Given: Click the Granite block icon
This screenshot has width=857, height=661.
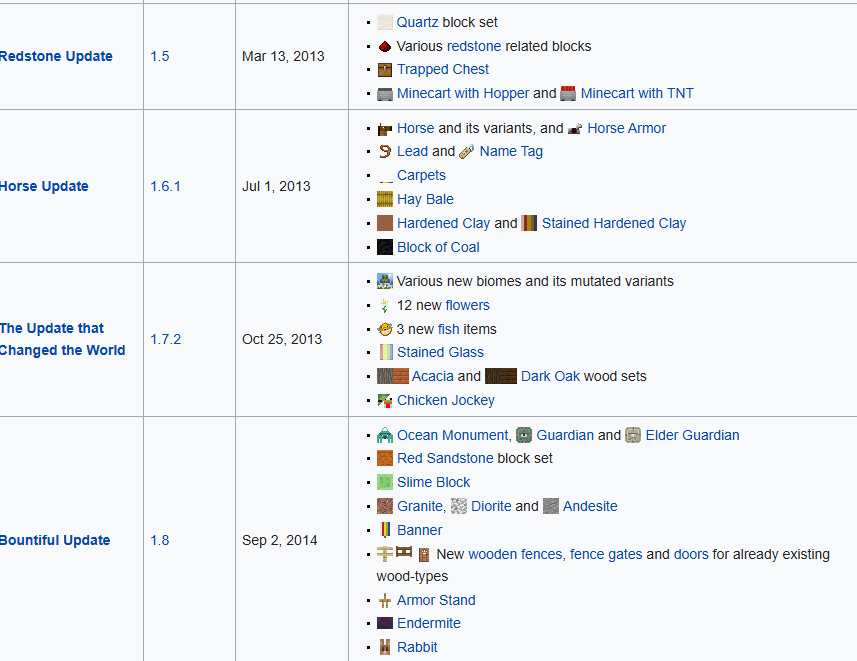Looking at the screenshot, I should 385,506.
